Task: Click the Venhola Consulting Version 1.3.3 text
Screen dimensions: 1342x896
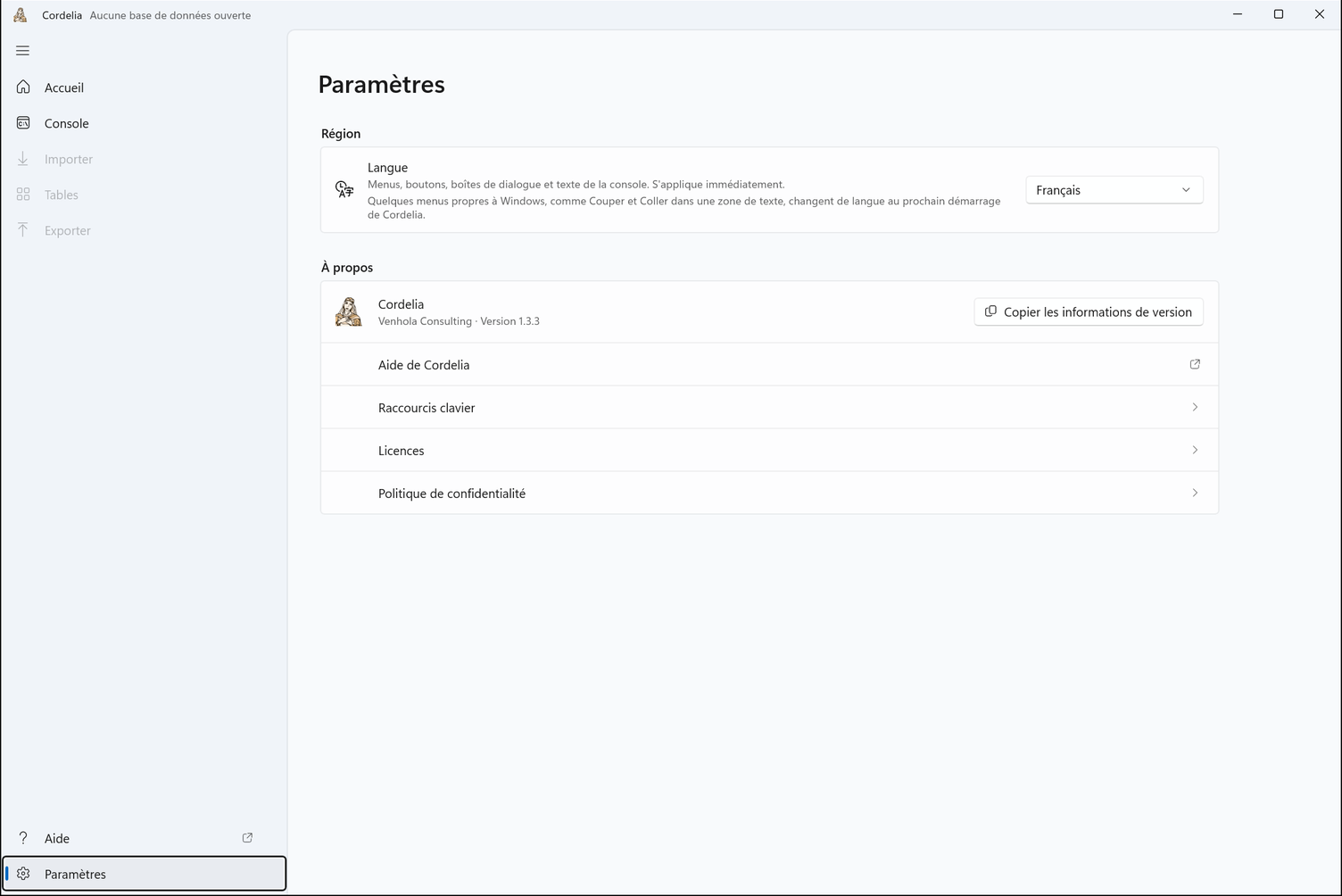Action: [x=459, y=321]
